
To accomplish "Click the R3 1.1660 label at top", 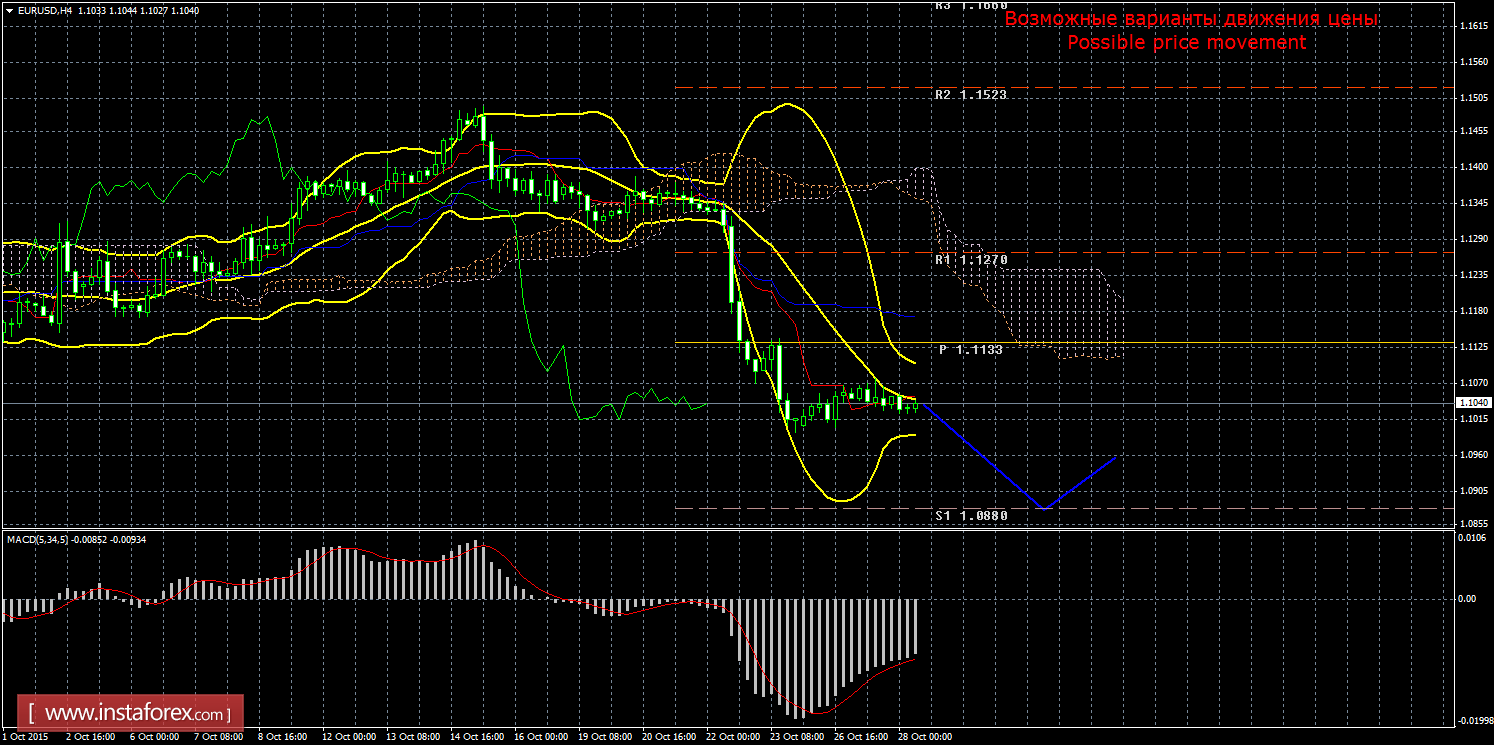I will (x=970, y=5).
